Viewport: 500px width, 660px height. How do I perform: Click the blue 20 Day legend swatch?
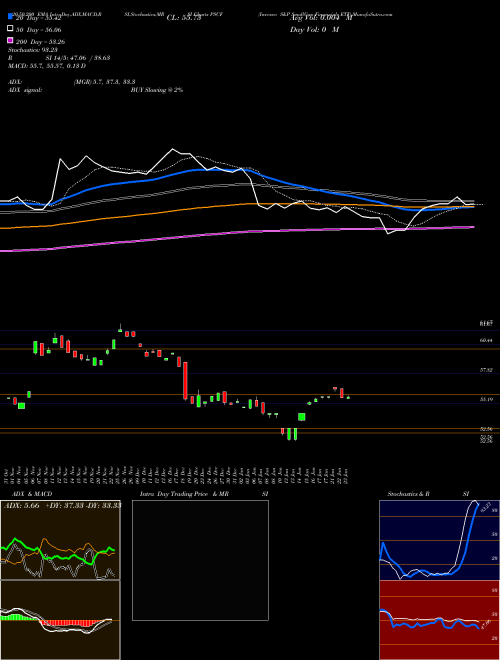click(x=10, y=17)
